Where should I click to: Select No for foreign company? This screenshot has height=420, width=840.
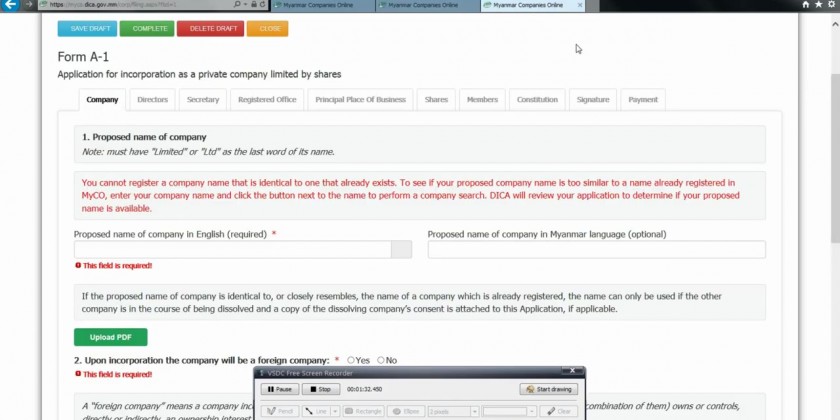click(x=381, y=360)
